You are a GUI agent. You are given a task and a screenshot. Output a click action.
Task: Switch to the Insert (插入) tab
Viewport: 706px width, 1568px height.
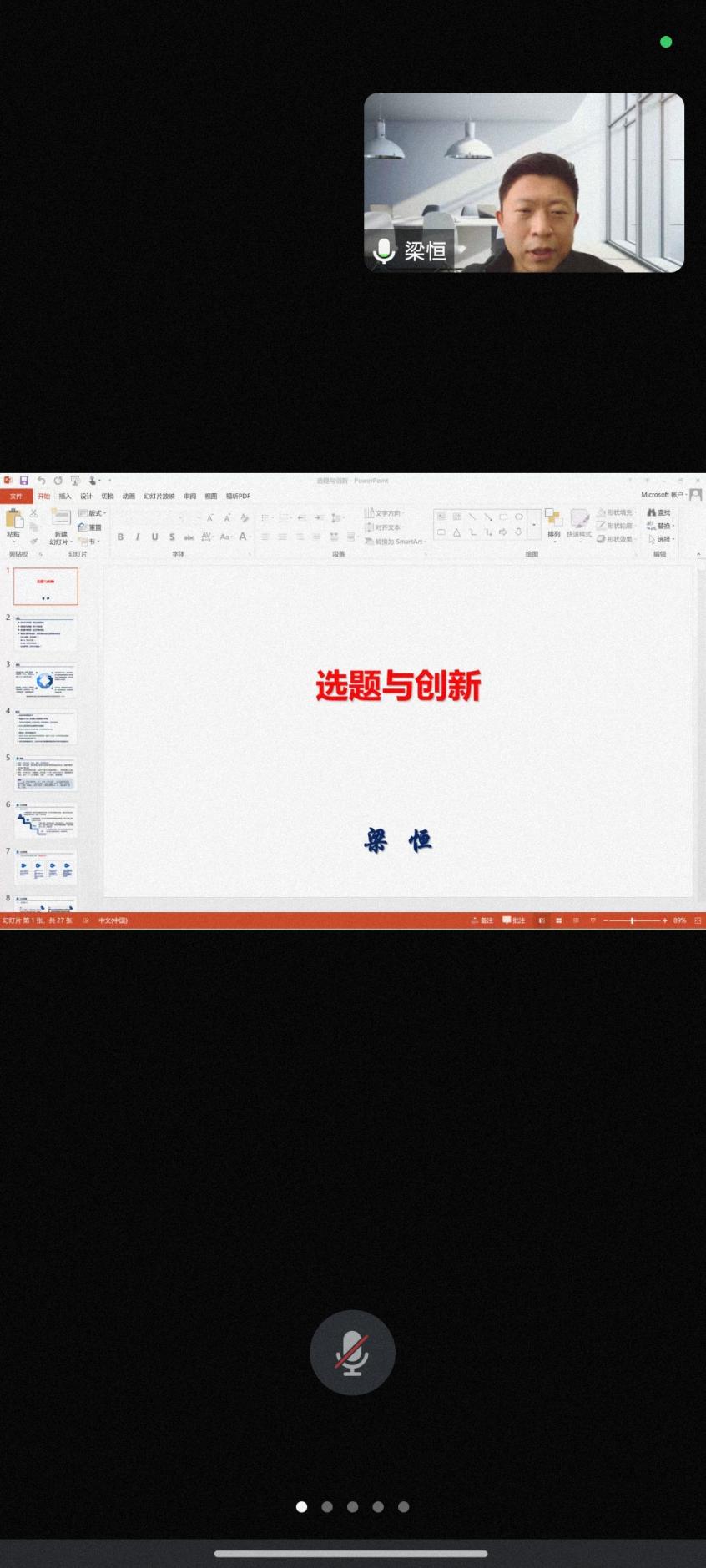coord(65,496)
